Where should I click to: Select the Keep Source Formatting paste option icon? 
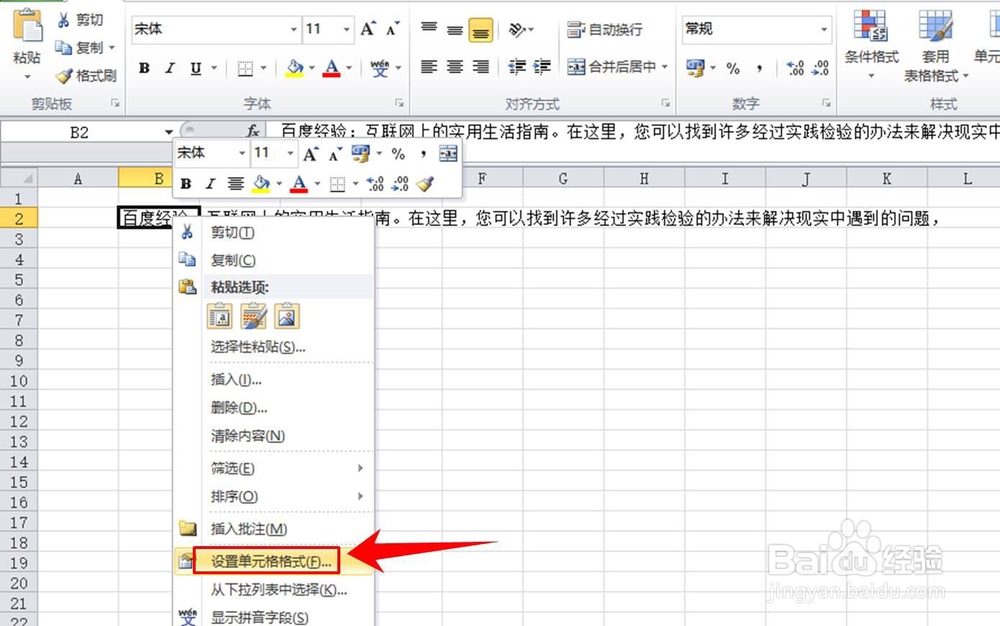point(220,316)
